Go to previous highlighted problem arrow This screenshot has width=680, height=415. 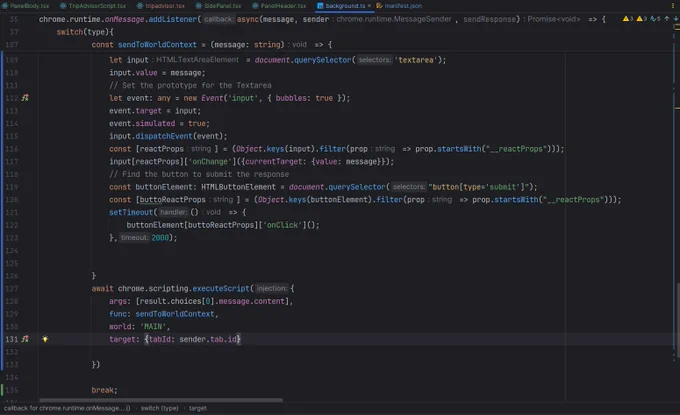click(x=667, y=19)
